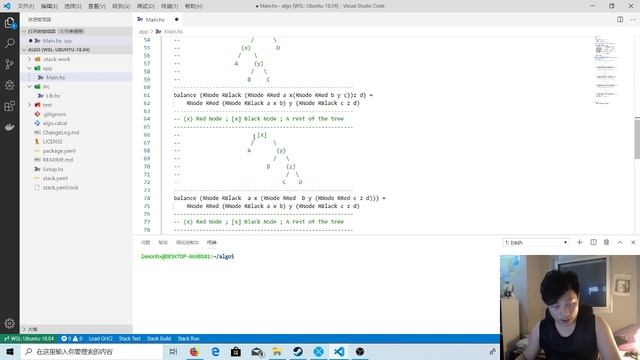Open the 选择(S) Selection menu
The image size is (640, 360).
73,6
